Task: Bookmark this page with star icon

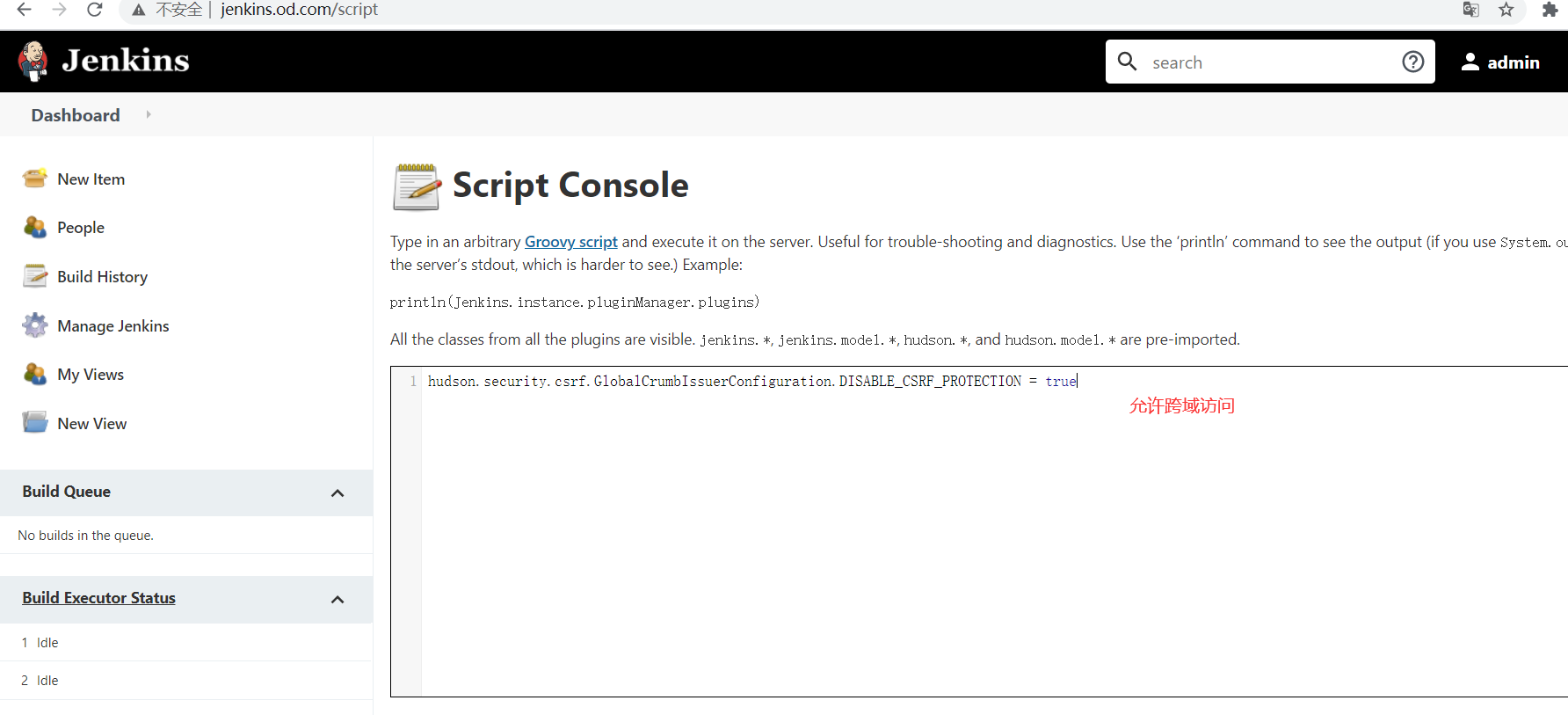Action: (1506, 10)
